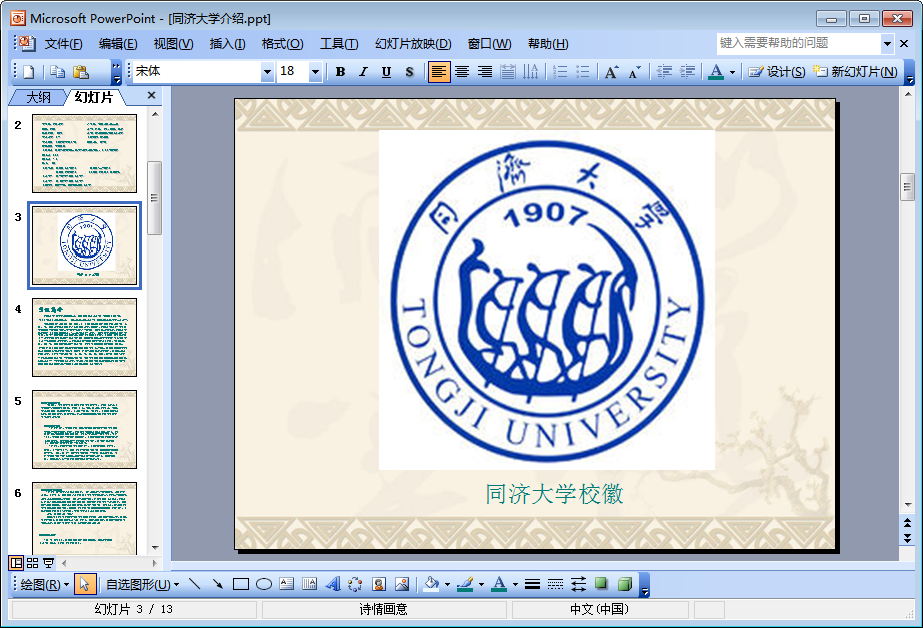
Task: Switch to 大纲 outline tab
Action: (x=38, y=97)
